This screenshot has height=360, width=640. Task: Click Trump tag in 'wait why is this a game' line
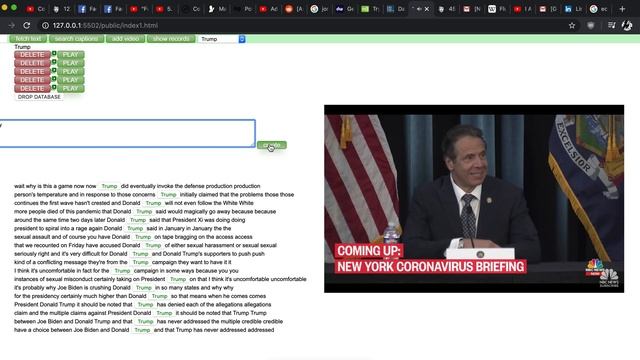[x=109, y=186]
